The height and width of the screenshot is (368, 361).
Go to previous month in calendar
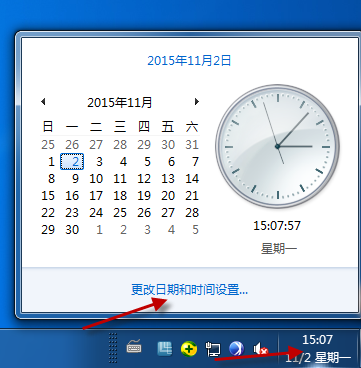[x=43, y=101]
